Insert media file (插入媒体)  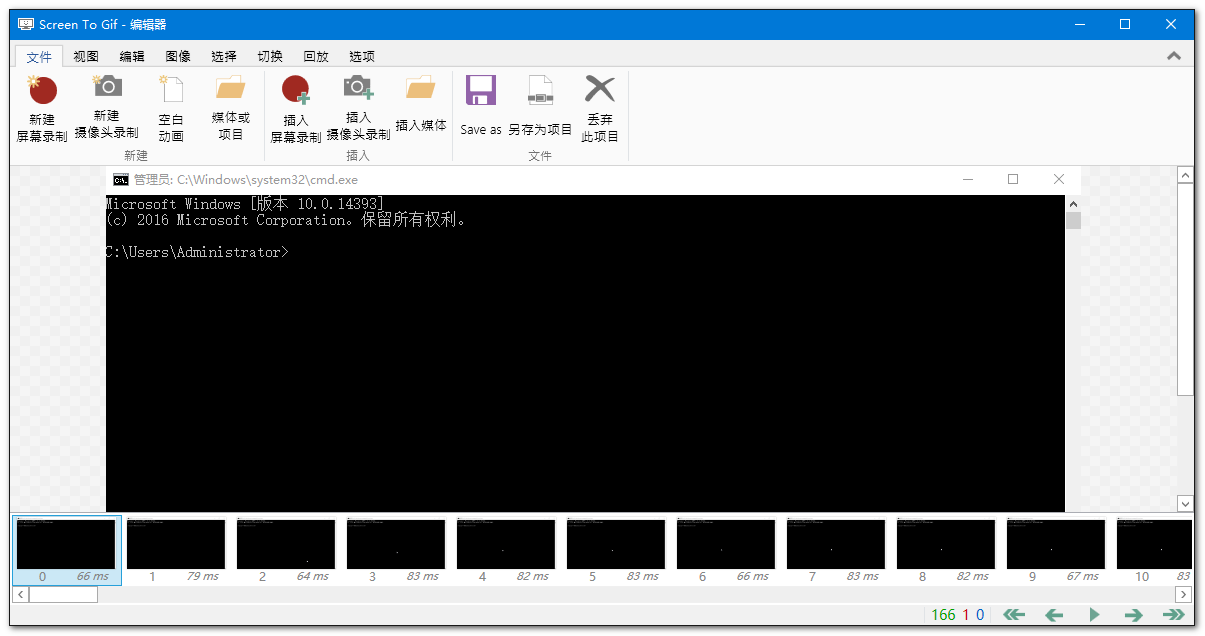tap(421, 105)
